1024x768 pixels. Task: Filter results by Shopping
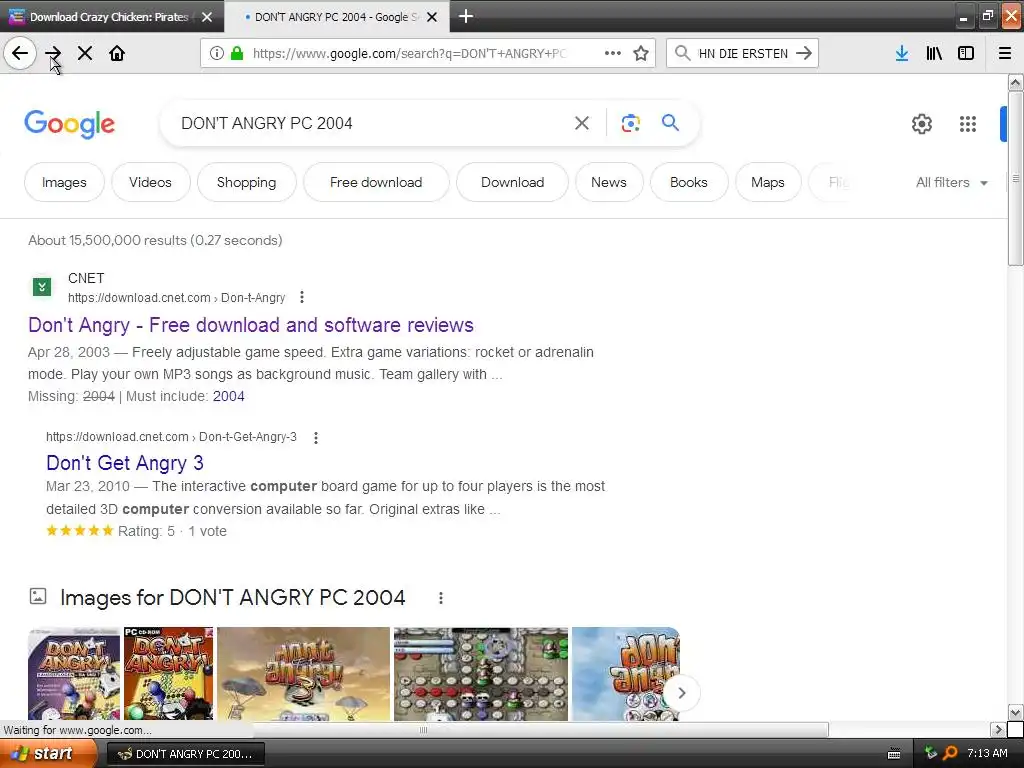coord(246,182)
